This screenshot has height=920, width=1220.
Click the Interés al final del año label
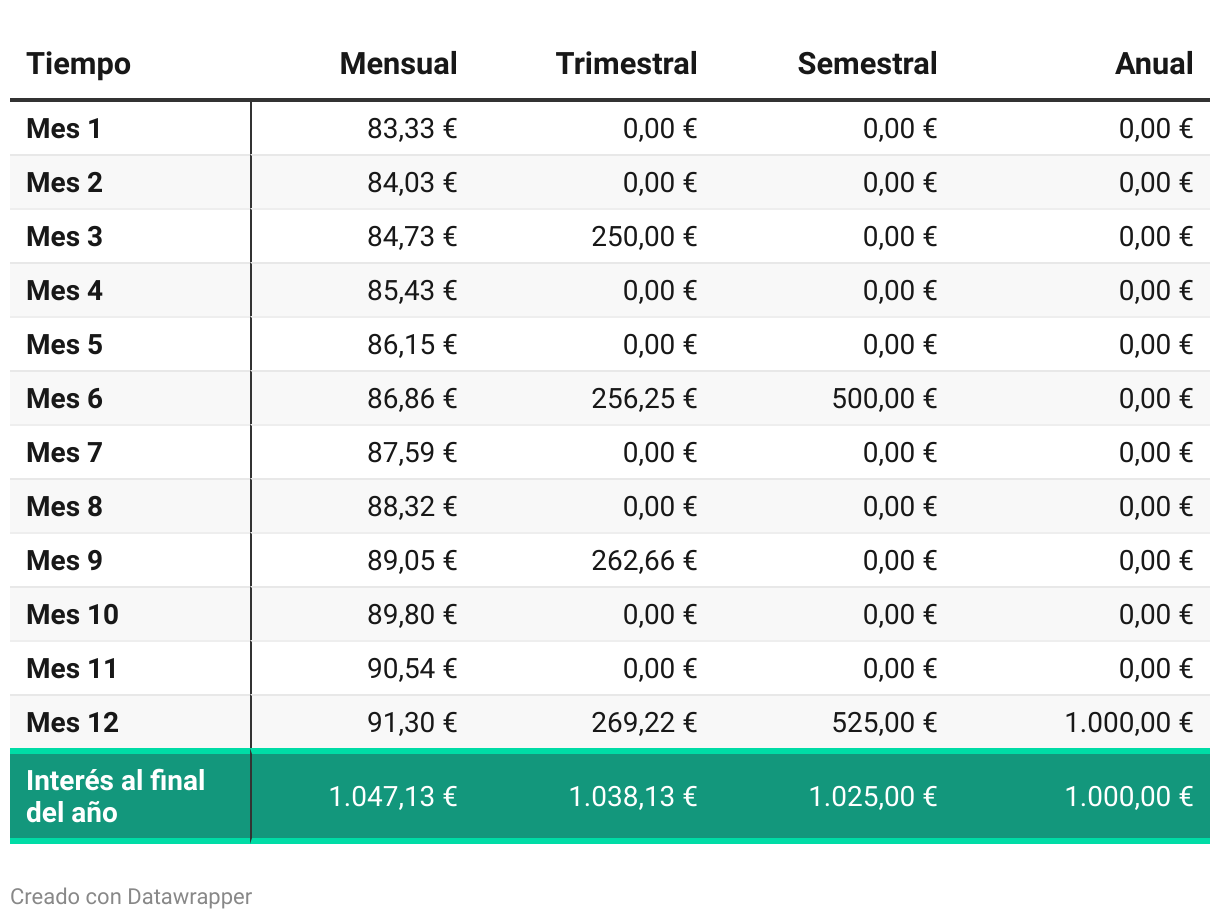[116, 796]
